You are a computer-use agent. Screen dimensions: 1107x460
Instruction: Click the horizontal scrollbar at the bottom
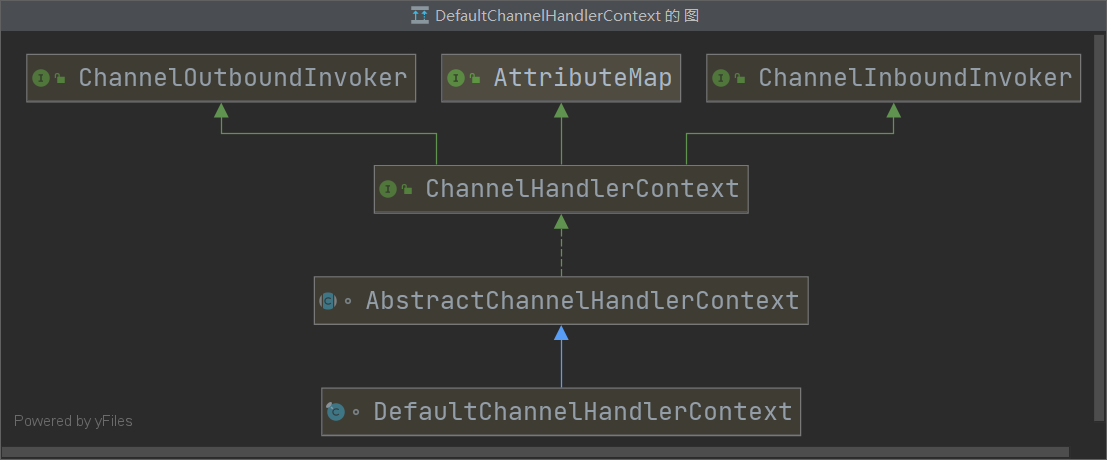point(535,453)
